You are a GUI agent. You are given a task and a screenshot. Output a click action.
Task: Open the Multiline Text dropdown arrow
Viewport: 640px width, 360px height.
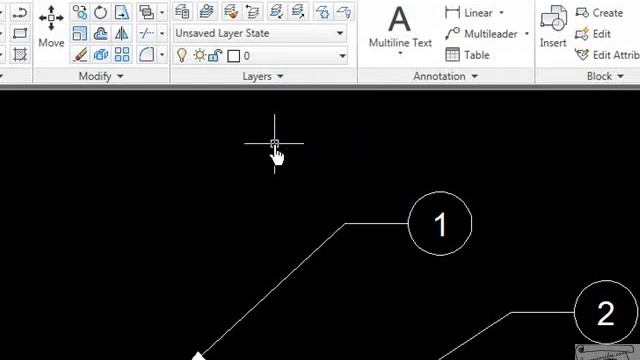400,53
